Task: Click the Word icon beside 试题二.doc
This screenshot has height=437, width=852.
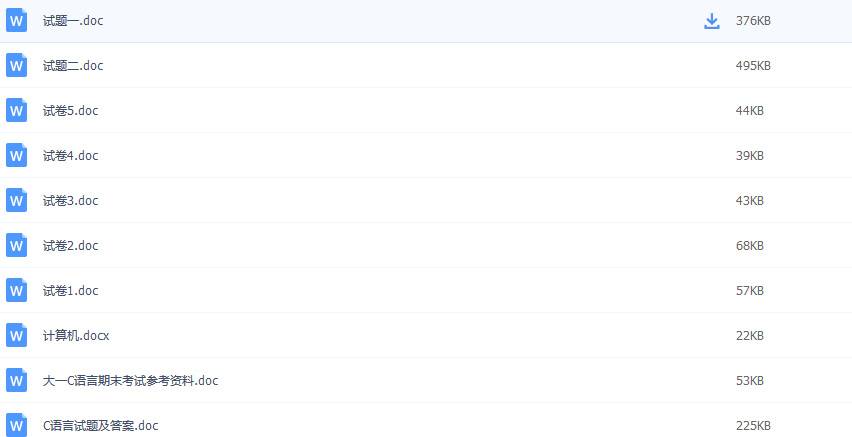Action: (x=16, y=66)
